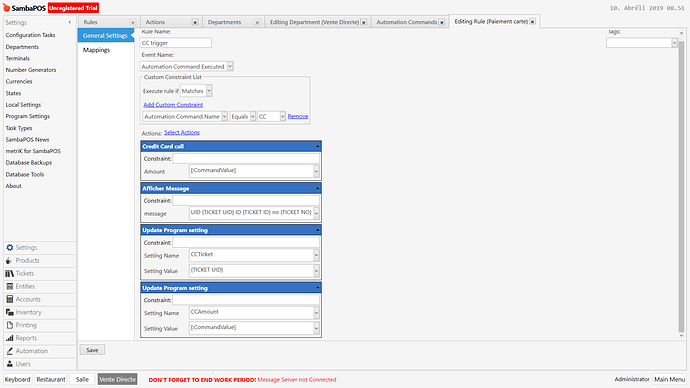Close the Rules tab
Image resolution: width=690 pixels, height=388 pixels.
pos(133,22)
